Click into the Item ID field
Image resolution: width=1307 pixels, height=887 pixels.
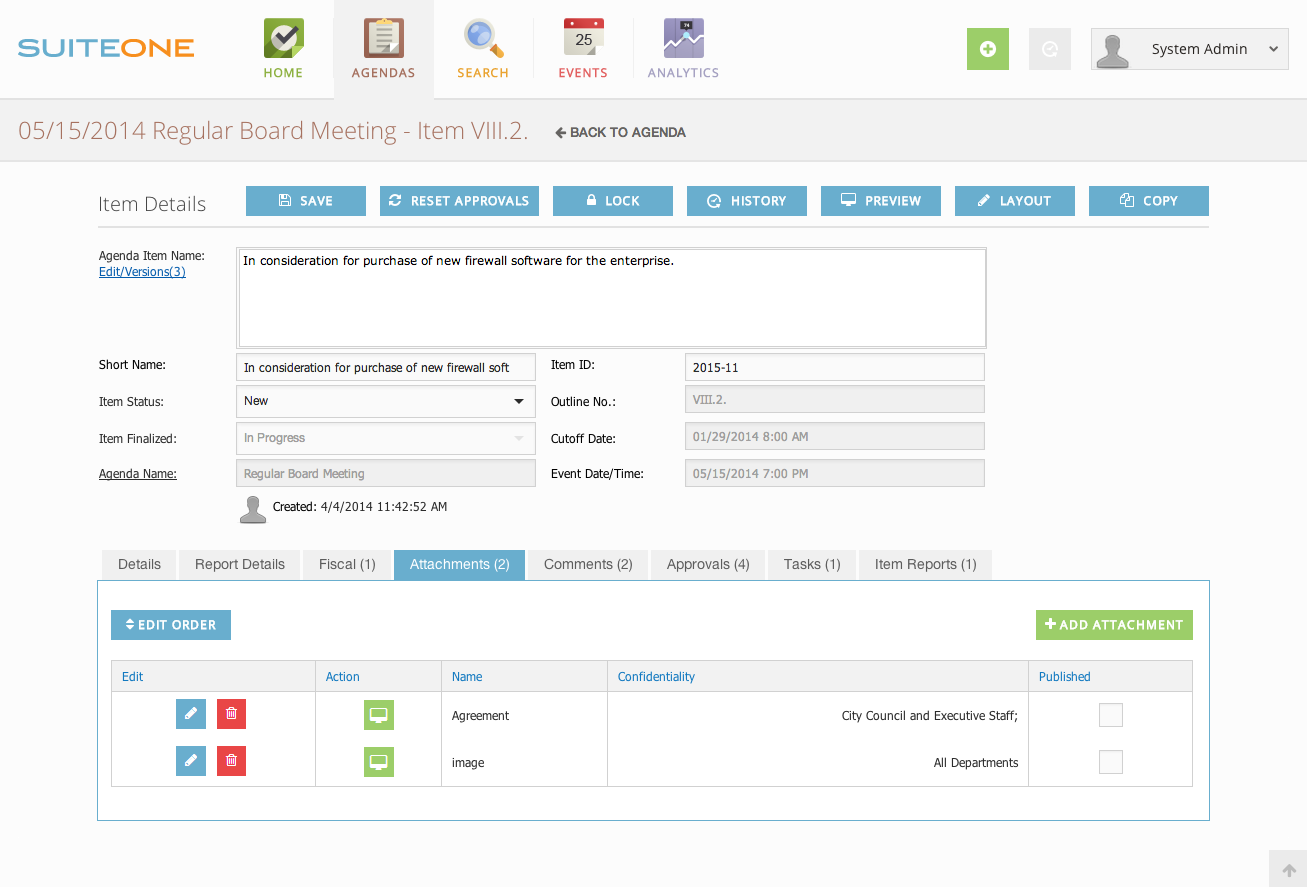click(834, 367)
